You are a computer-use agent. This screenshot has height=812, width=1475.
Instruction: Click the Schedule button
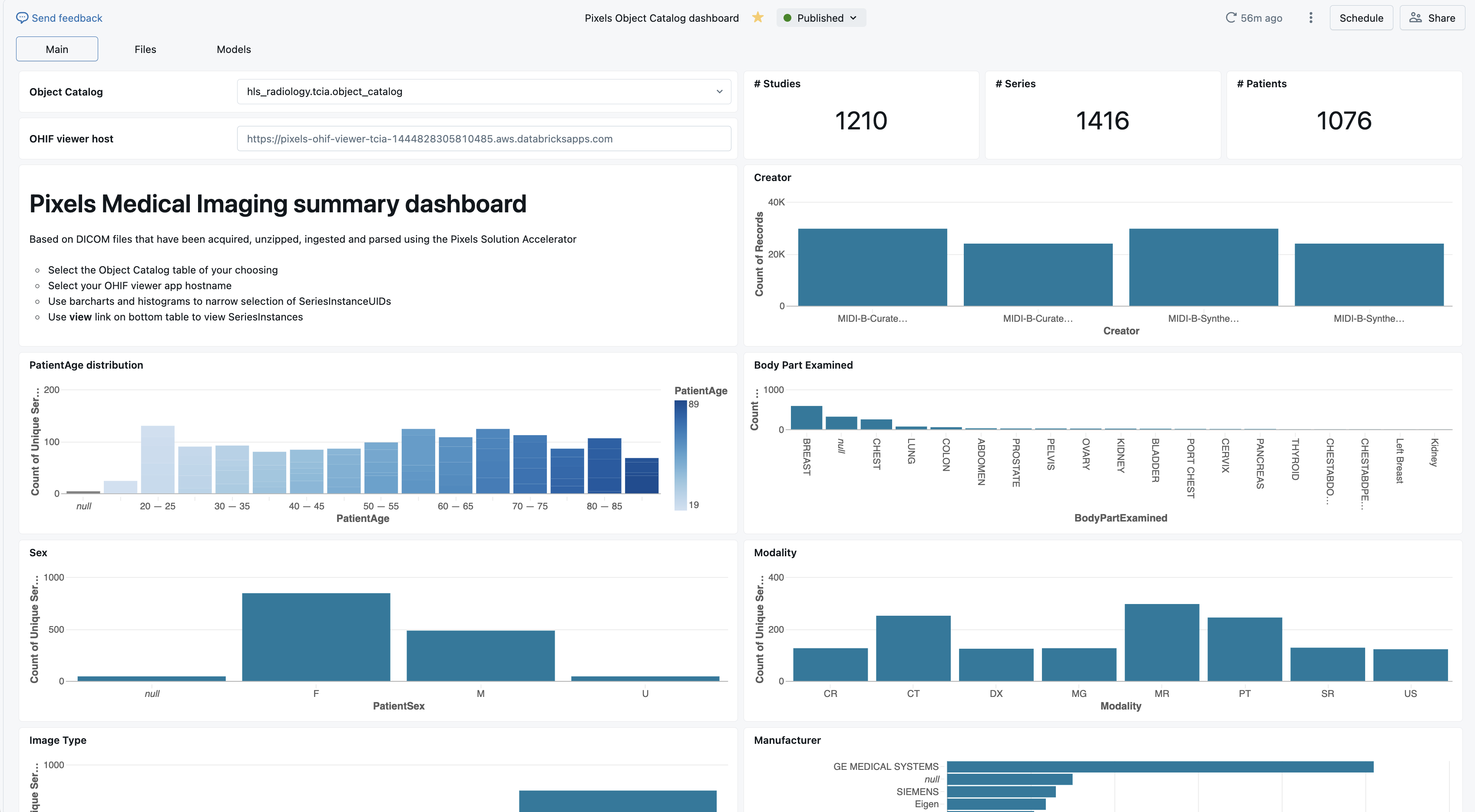click(x=1361, y=18)
